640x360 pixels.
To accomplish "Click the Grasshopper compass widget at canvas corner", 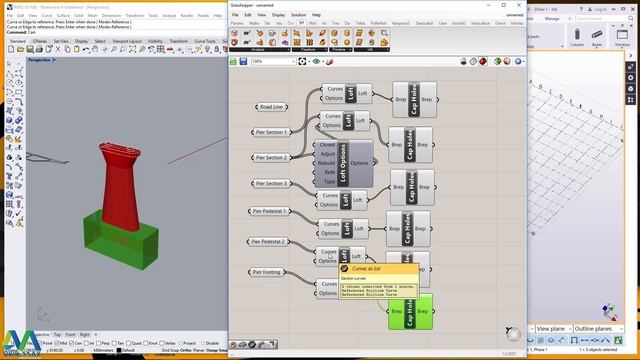I will click(513, 333).
